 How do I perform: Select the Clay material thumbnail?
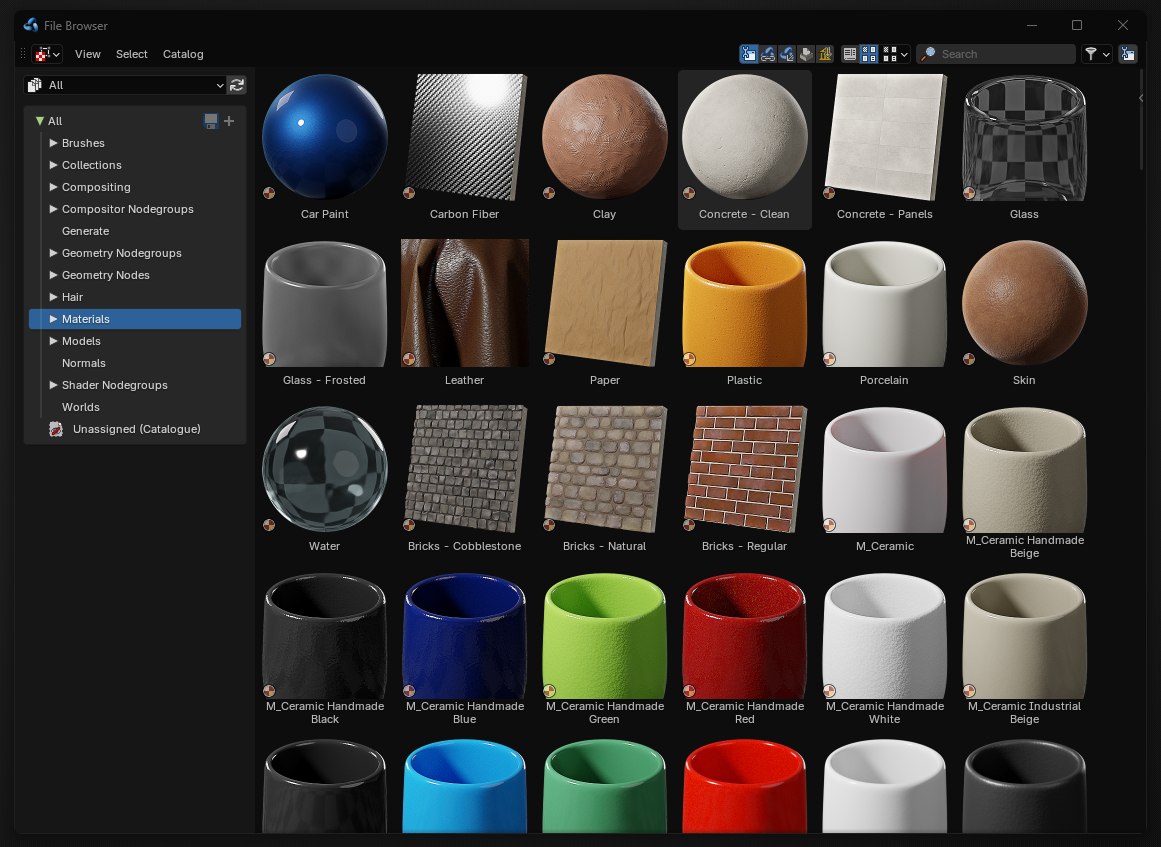click(604, 137)
